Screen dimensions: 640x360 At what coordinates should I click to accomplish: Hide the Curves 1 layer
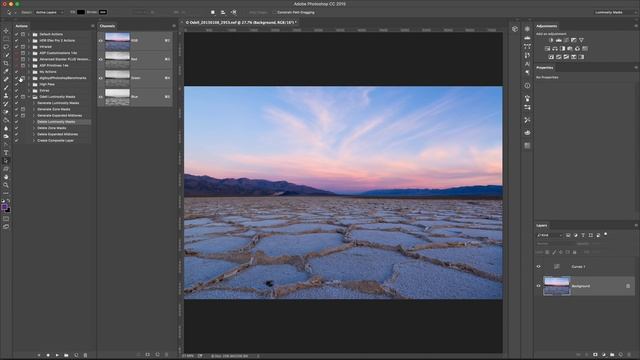pos(538,267)
